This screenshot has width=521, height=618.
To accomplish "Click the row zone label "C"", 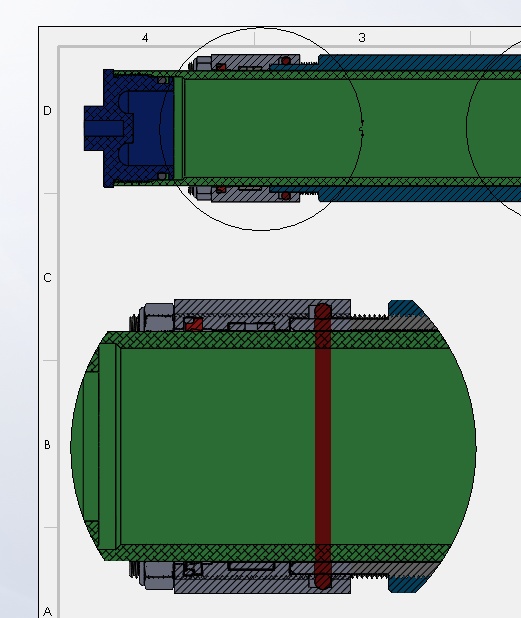I will coord(47,278).
